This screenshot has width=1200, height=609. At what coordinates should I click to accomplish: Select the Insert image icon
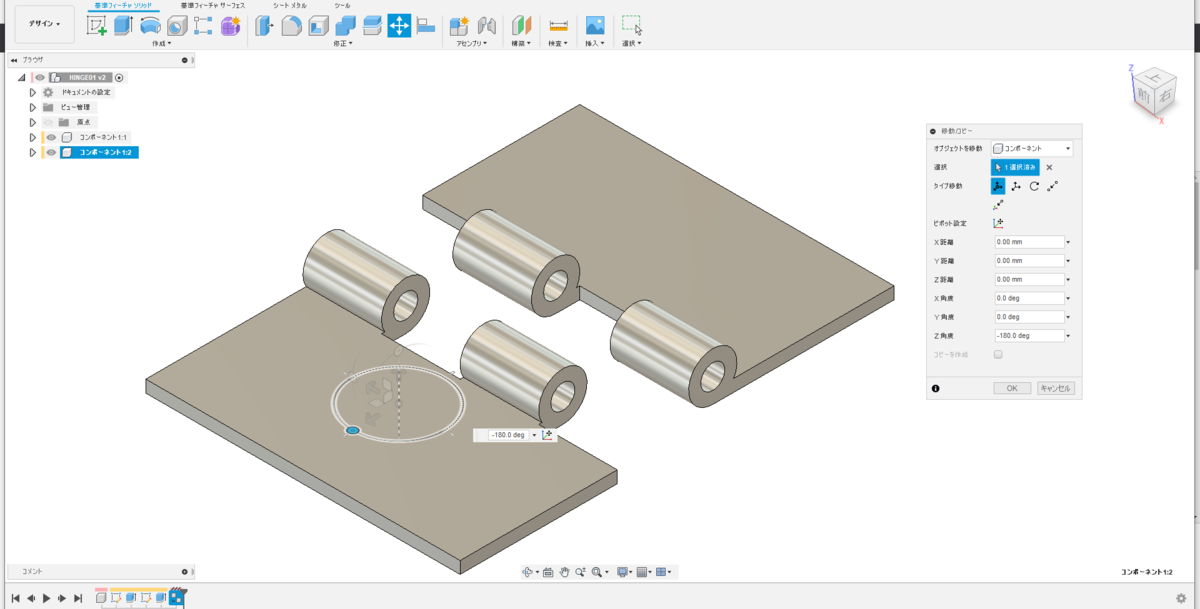pos(595,26)
